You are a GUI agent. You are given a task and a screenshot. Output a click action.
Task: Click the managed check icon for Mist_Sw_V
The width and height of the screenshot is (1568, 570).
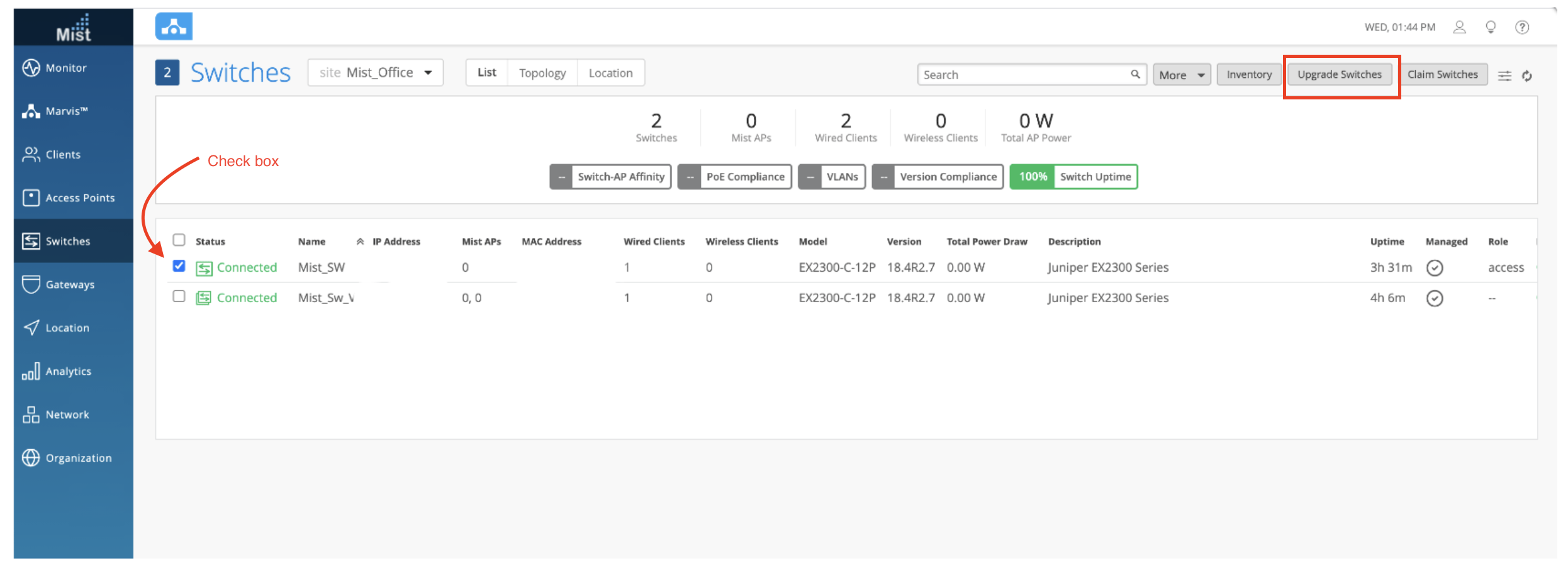coord(1435,298)
